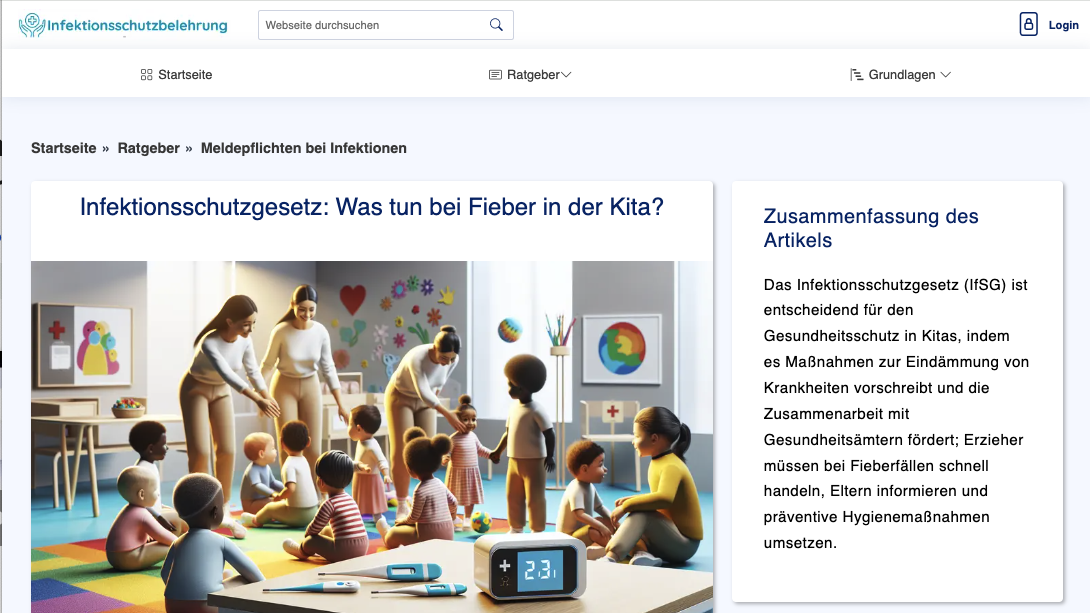Select the Meldepflichten bei Infektionen breadcrumb
This screenshot has height=613, width=1090.
[x=303, y=147]
